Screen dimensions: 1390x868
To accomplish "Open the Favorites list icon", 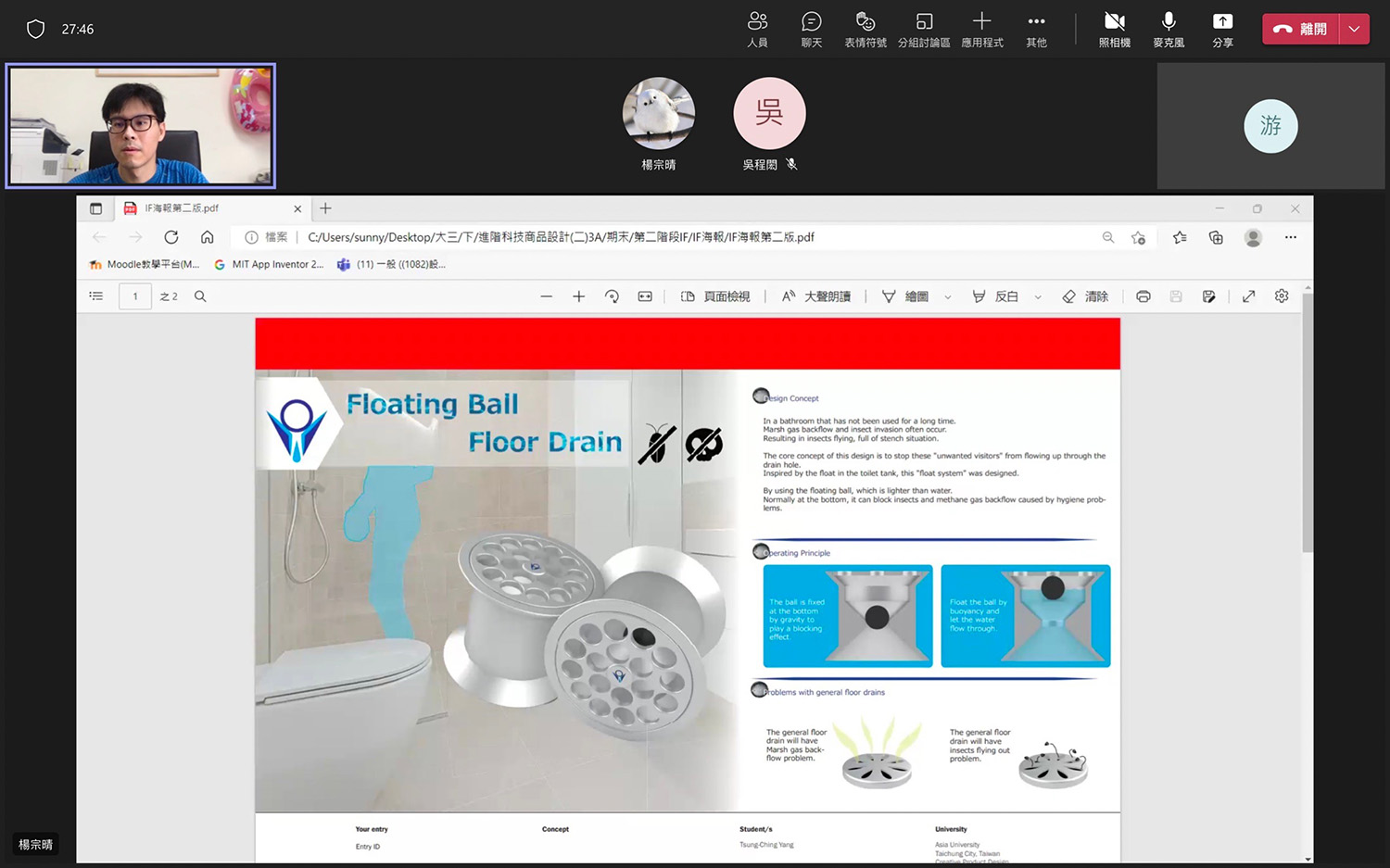I will tap(1180, 237).
